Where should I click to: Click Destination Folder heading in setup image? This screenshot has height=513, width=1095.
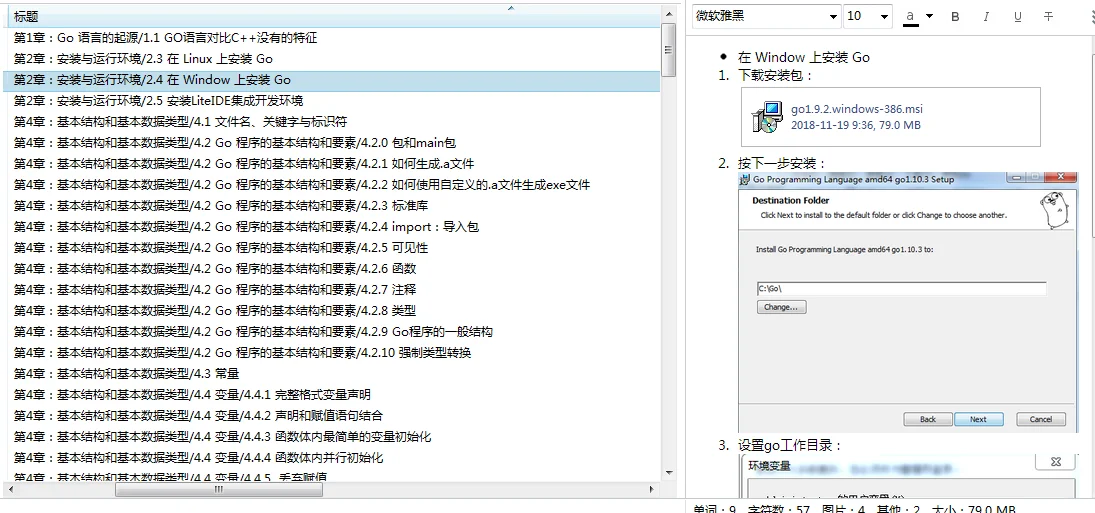click(x=791, y=201)
